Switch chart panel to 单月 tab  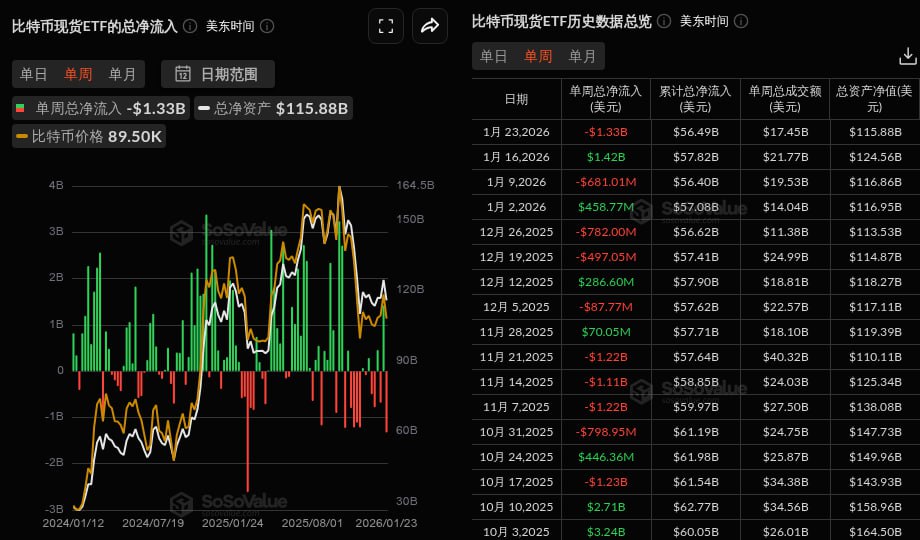122,73
